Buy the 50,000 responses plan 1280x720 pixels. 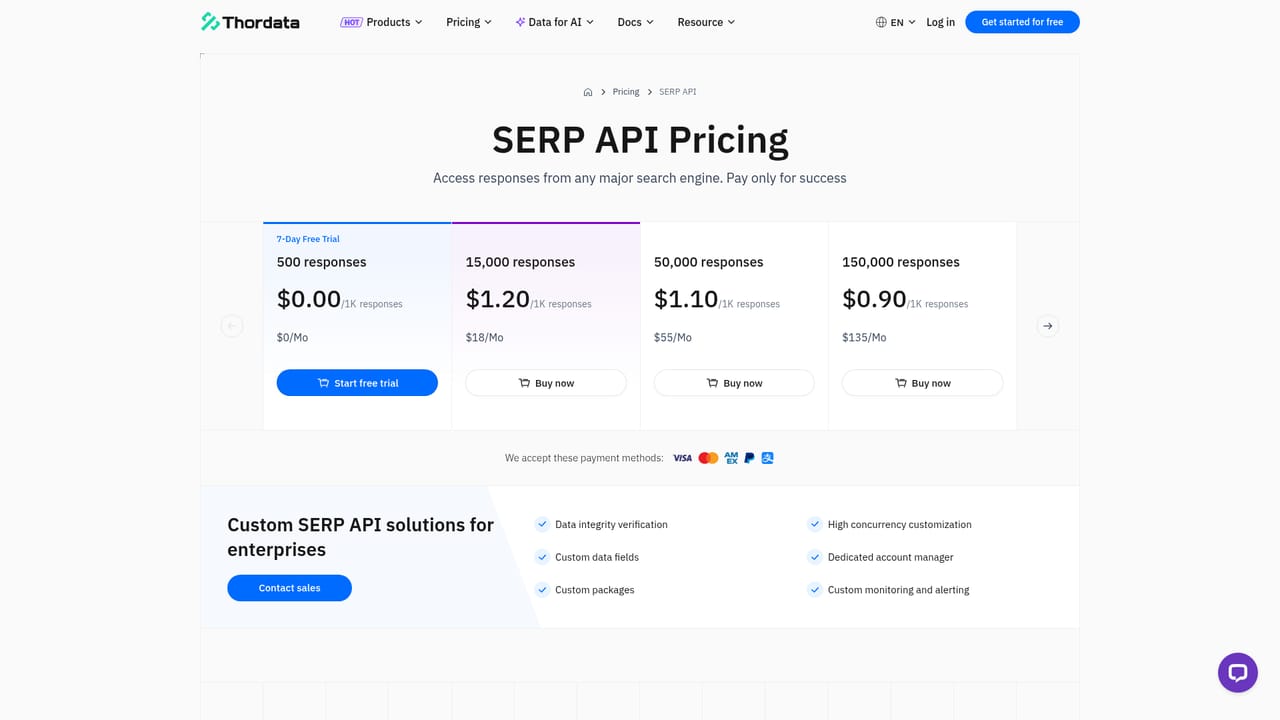pyautogui.click(x=734, y=383)
